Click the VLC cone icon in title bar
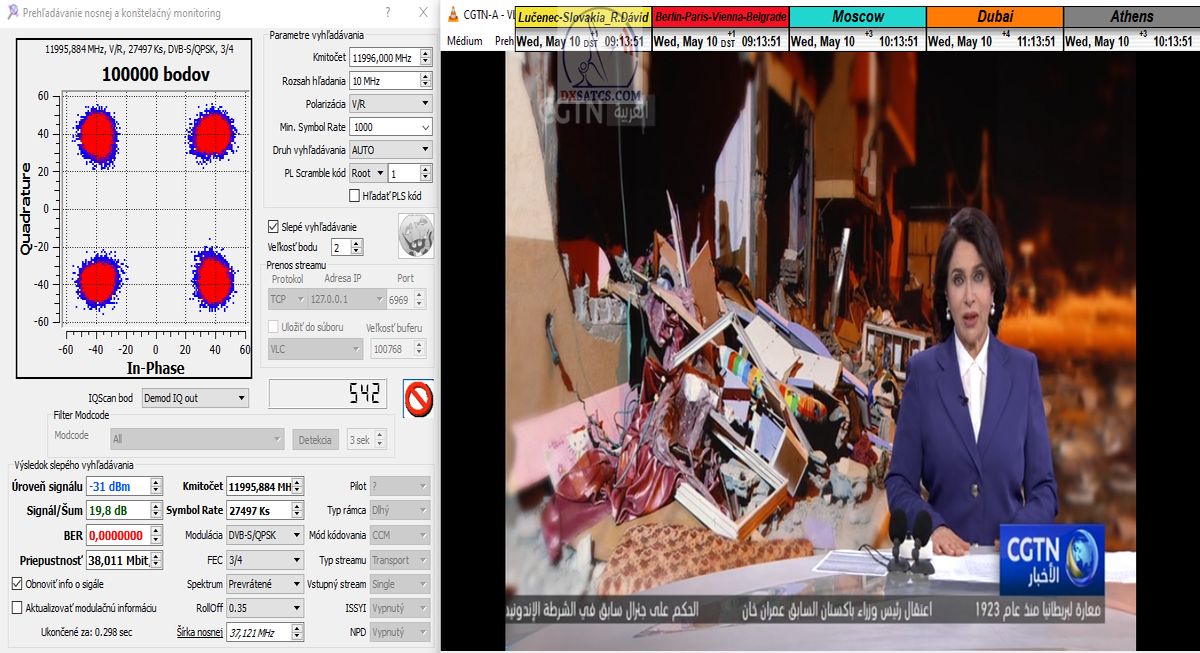The width and height of the screenshot is (1200, 653). pyautogui.click(x=453, y=15)
